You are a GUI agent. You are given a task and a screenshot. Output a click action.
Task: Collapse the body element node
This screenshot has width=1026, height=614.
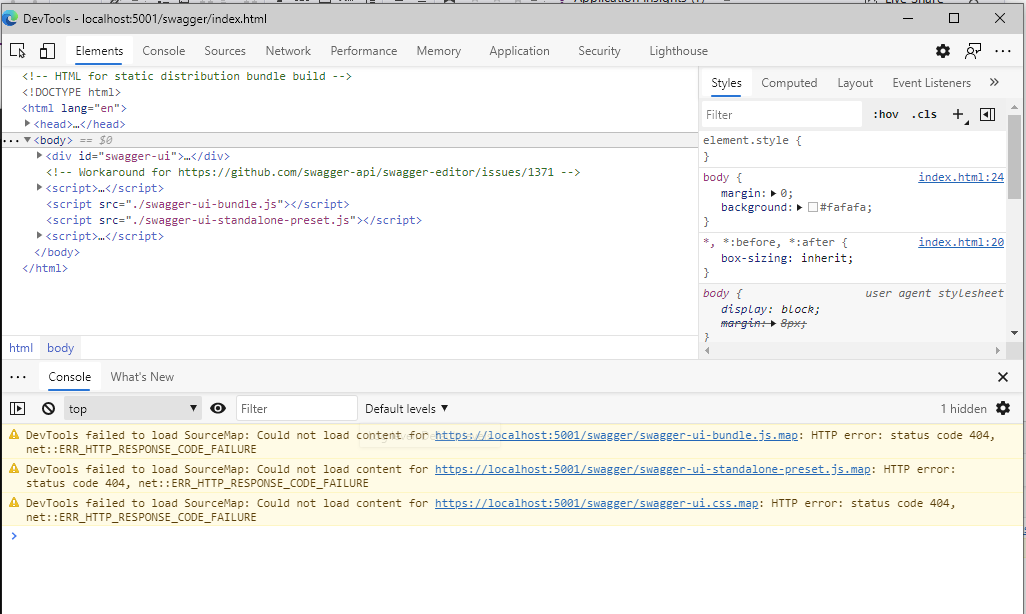(27, 139)
